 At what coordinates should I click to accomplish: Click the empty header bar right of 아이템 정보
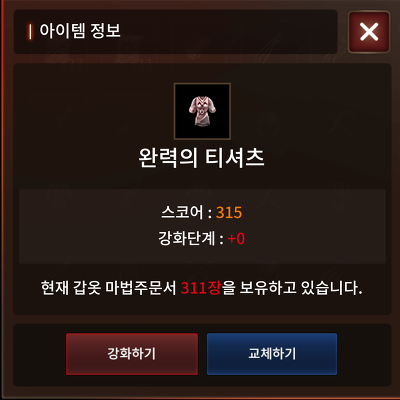[x=230, y=31]
